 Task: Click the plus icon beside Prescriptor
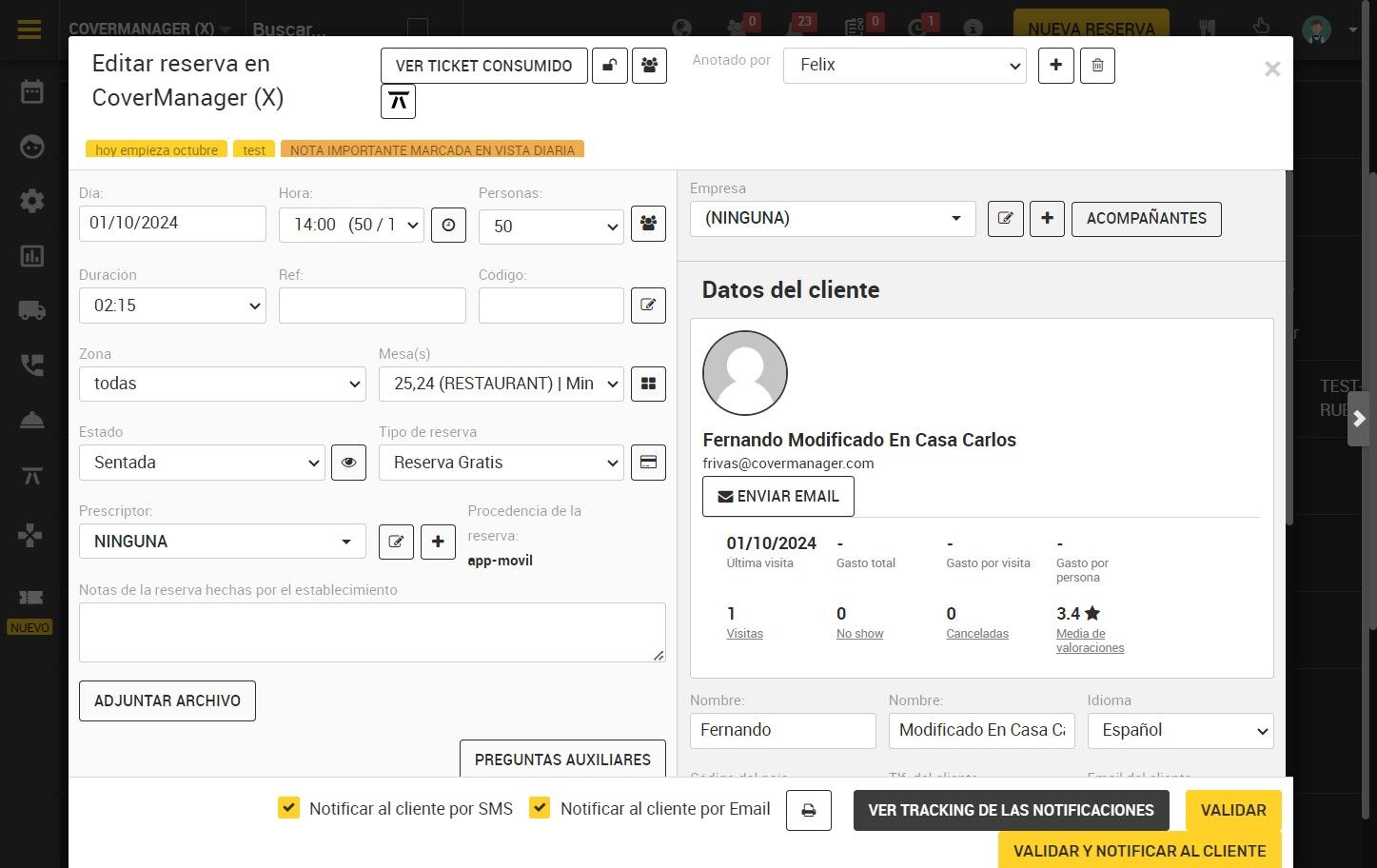tap(438, 542)
